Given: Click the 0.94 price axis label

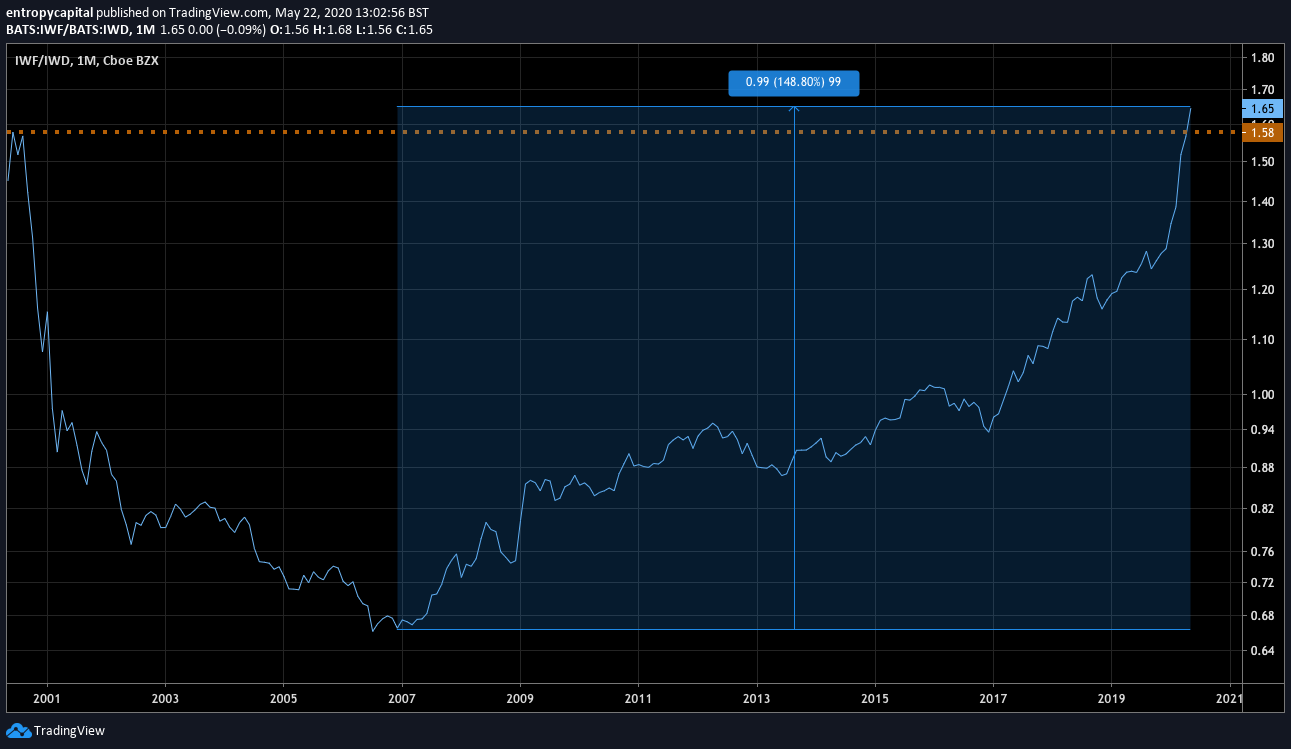Looking at the screenshot, I should point(1262,430).
